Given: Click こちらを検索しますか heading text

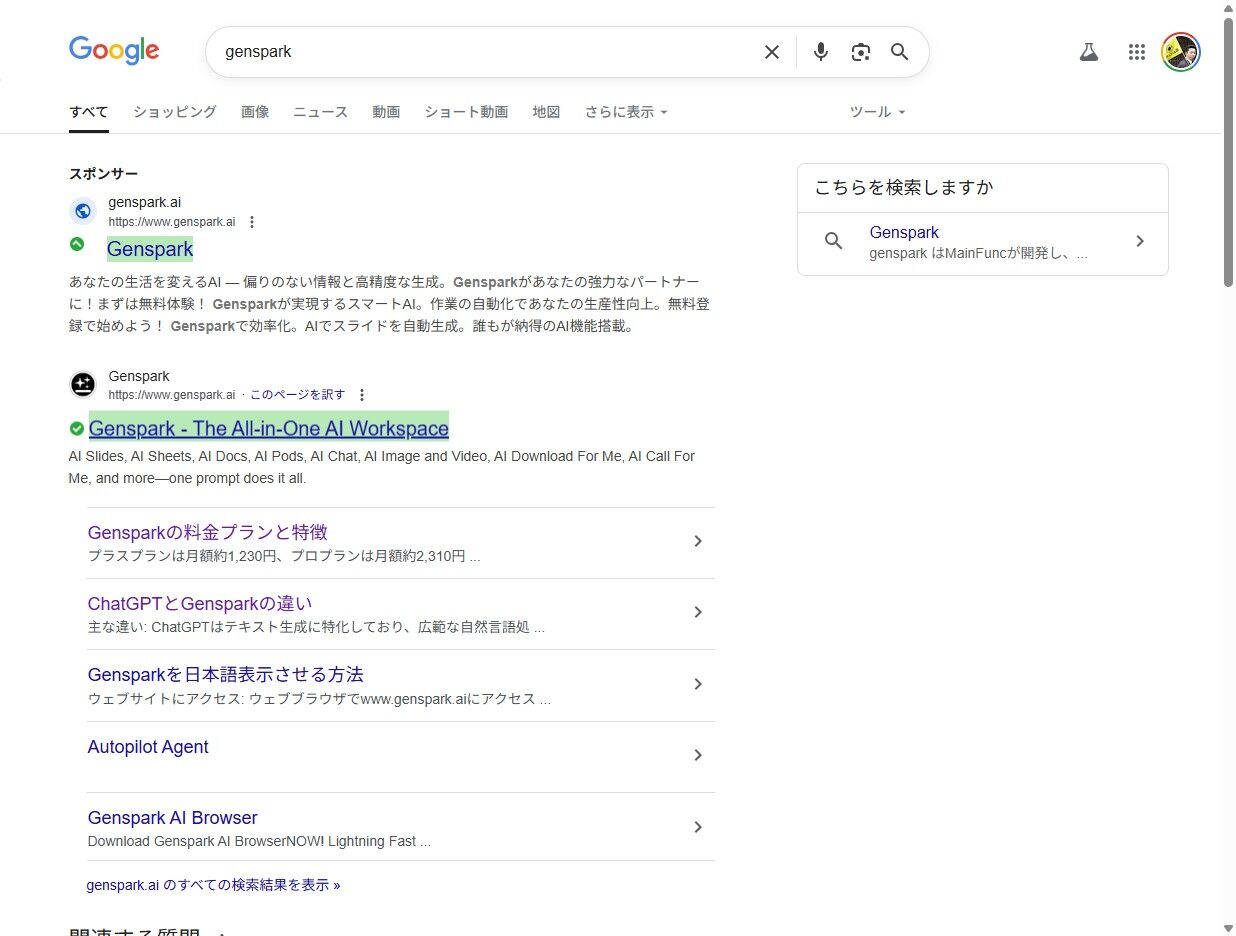Looking at the screenshot, I should point(904,188).
